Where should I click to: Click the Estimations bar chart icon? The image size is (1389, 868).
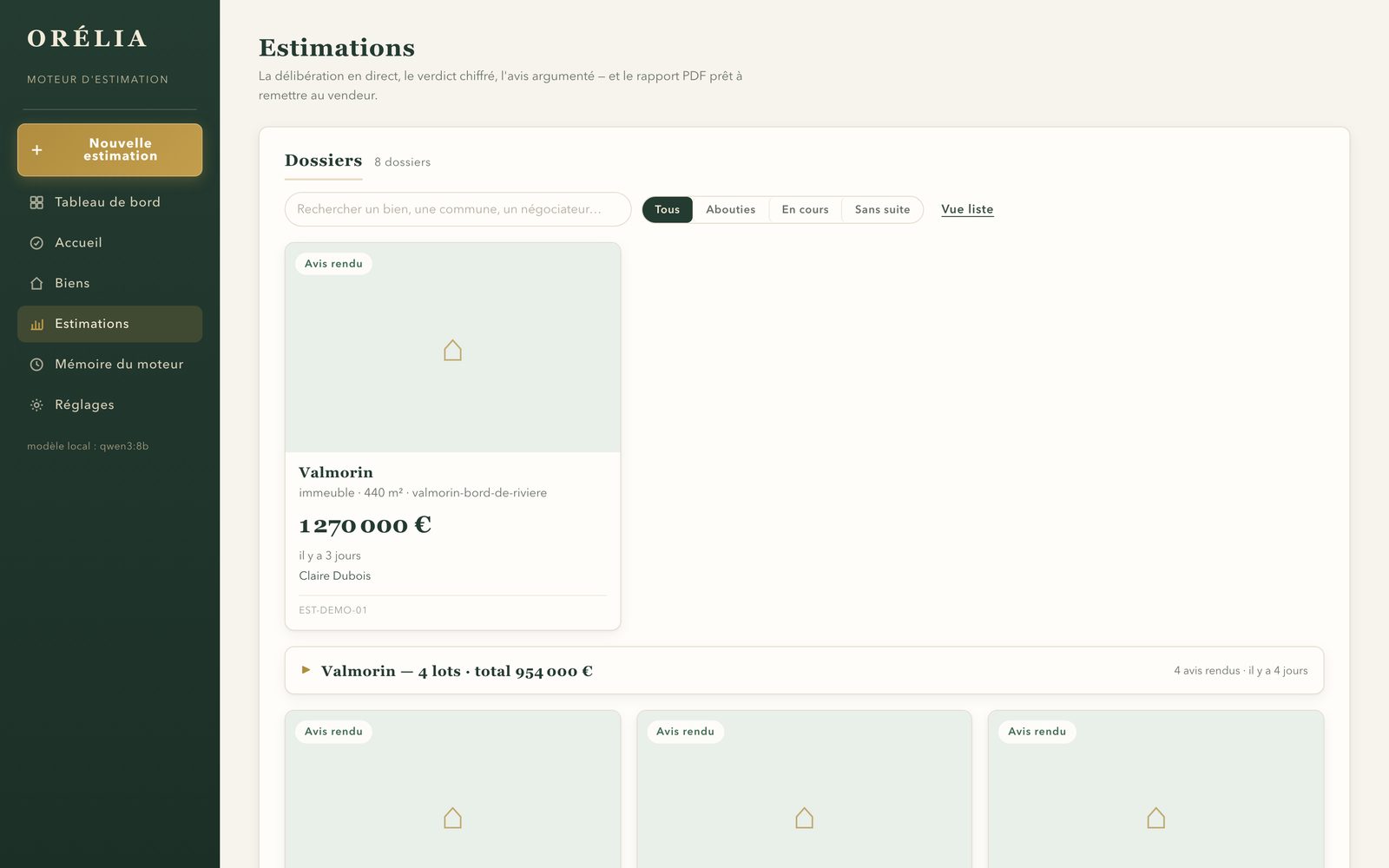click(x=36, y=325)
